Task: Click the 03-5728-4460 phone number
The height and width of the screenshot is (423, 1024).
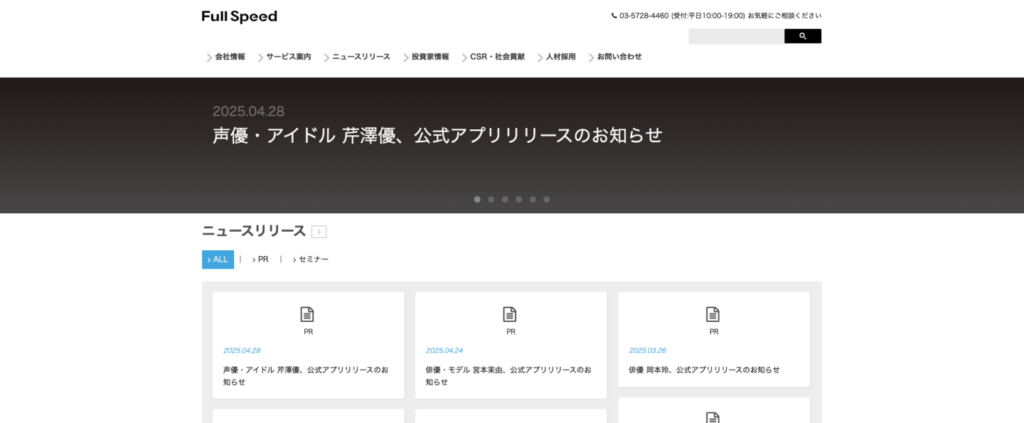Action: pos(644,16)
